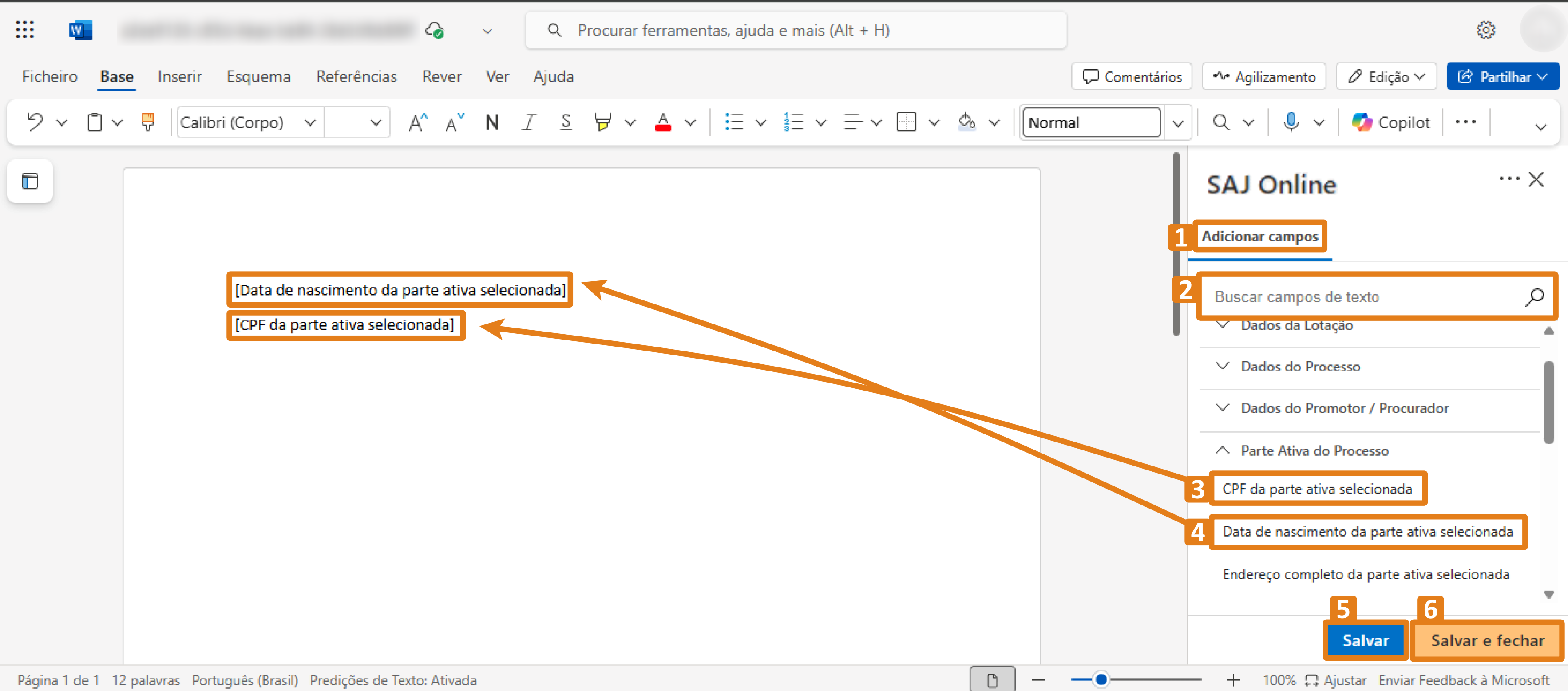Italicize text using the Italic icon
The image size is (1568, 691).
pos(528,122)
